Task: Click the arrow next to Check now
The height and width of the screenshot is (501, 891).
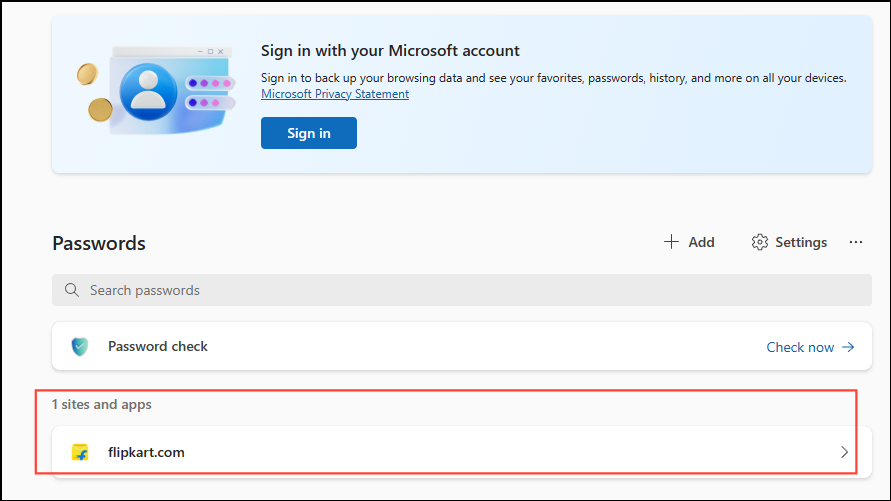Action: (848, 347)
